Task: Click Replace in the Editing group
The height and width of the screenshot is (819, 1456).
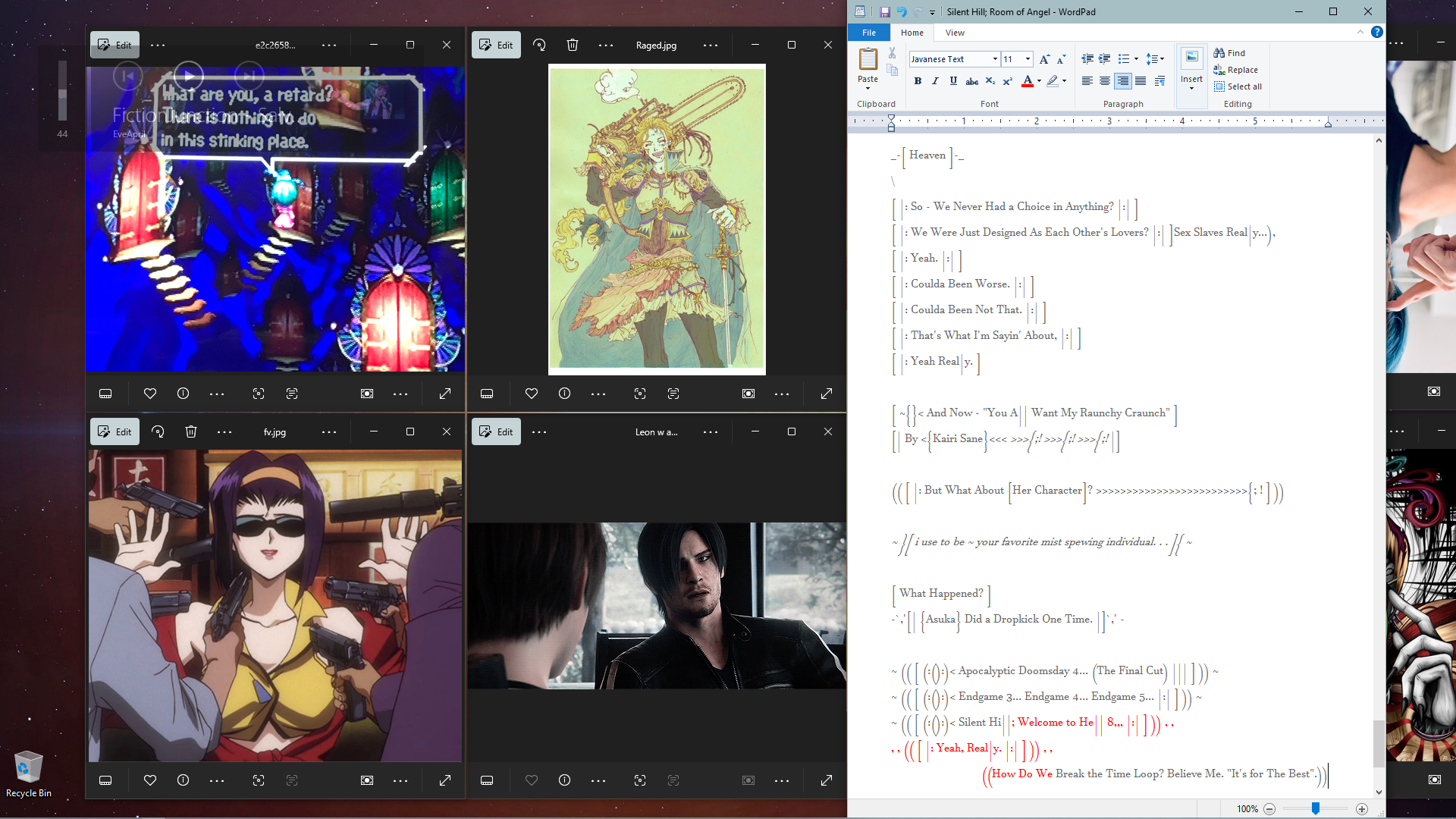Action: click(1236, 70)
